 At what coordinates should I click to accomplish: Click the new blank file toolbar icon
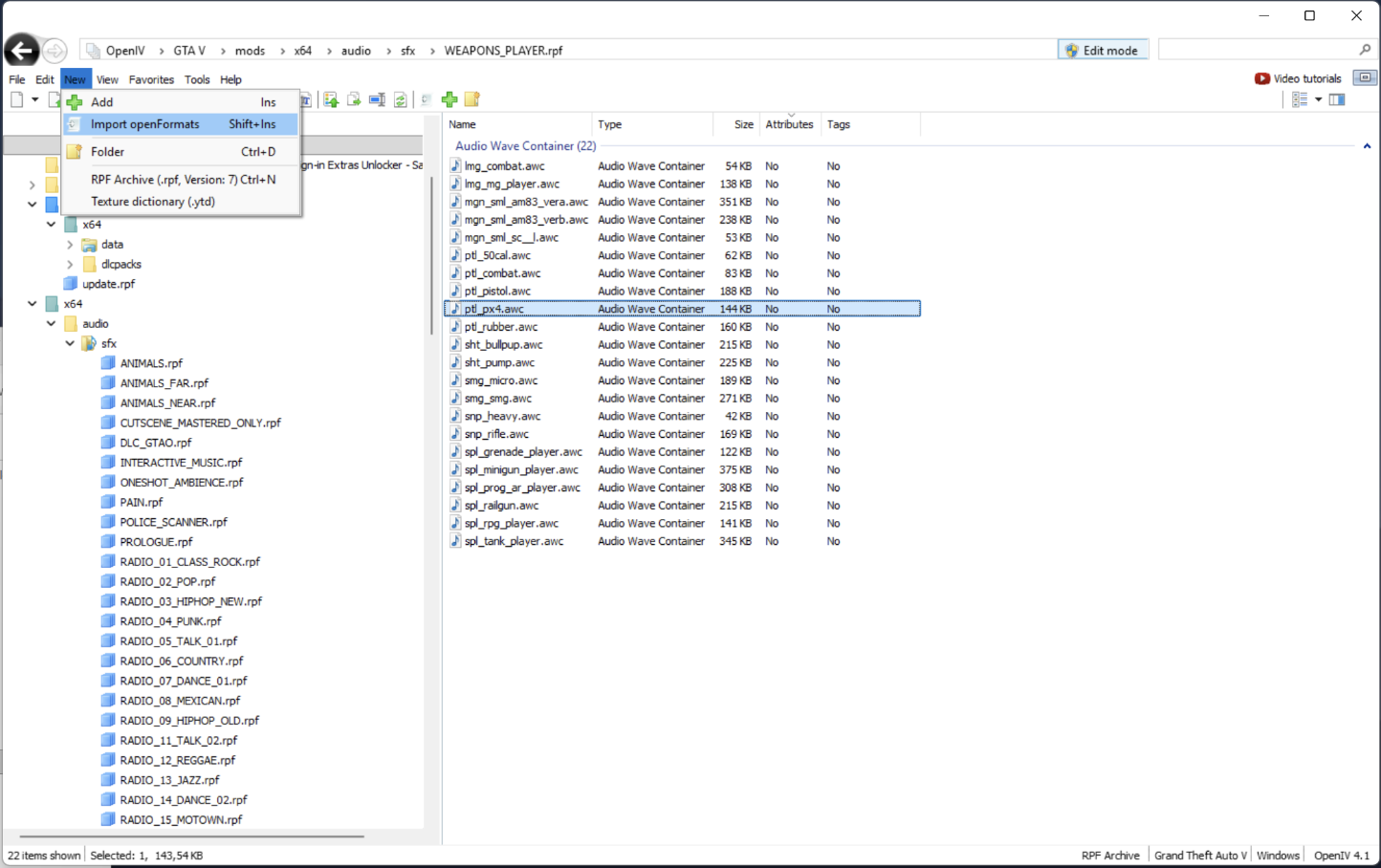click(16, 99)
